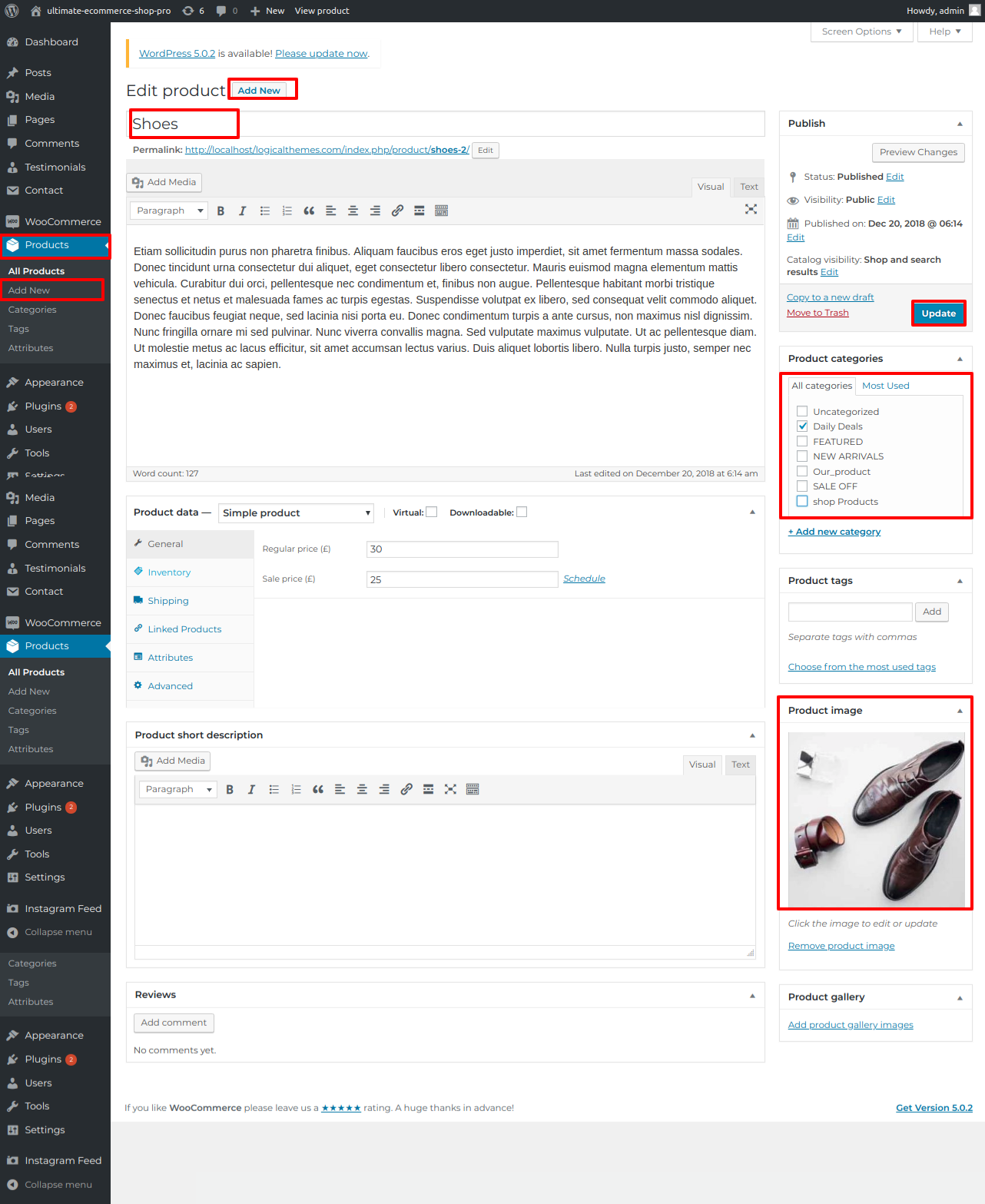The height and width of the screenshot is (1204, 985).
Task: Check the SALE OFF category
Action: click(x=802, y=486)
